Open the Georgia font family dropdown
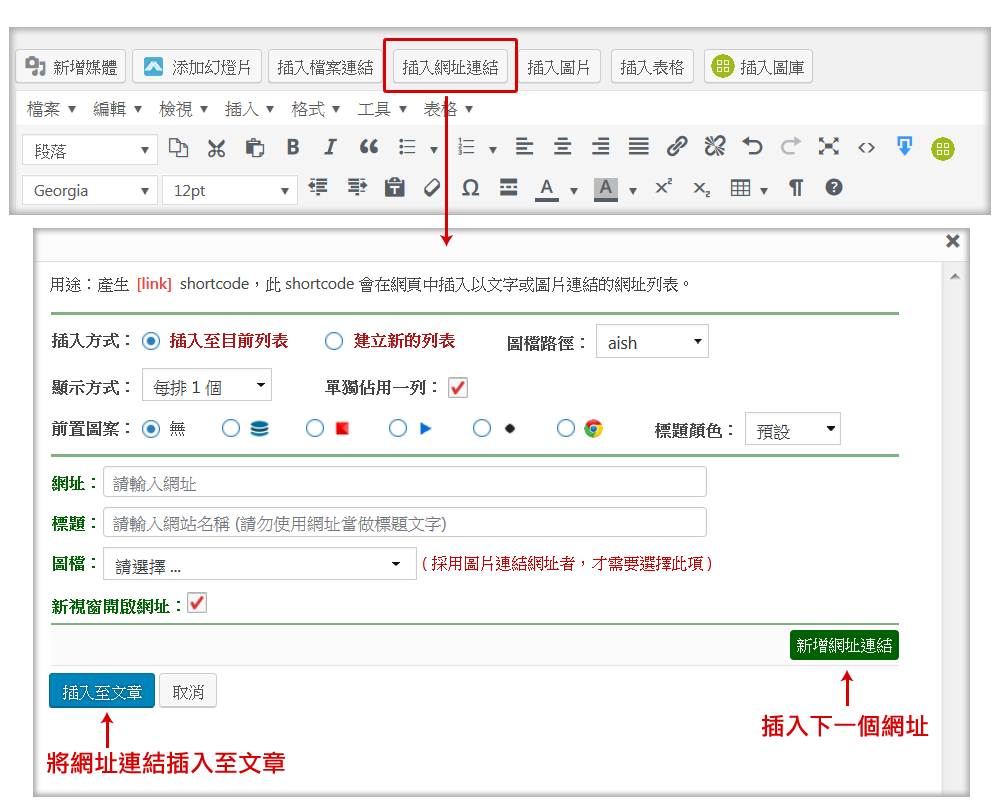Viewport: 1000px width, 807px height. pos(89,190)
